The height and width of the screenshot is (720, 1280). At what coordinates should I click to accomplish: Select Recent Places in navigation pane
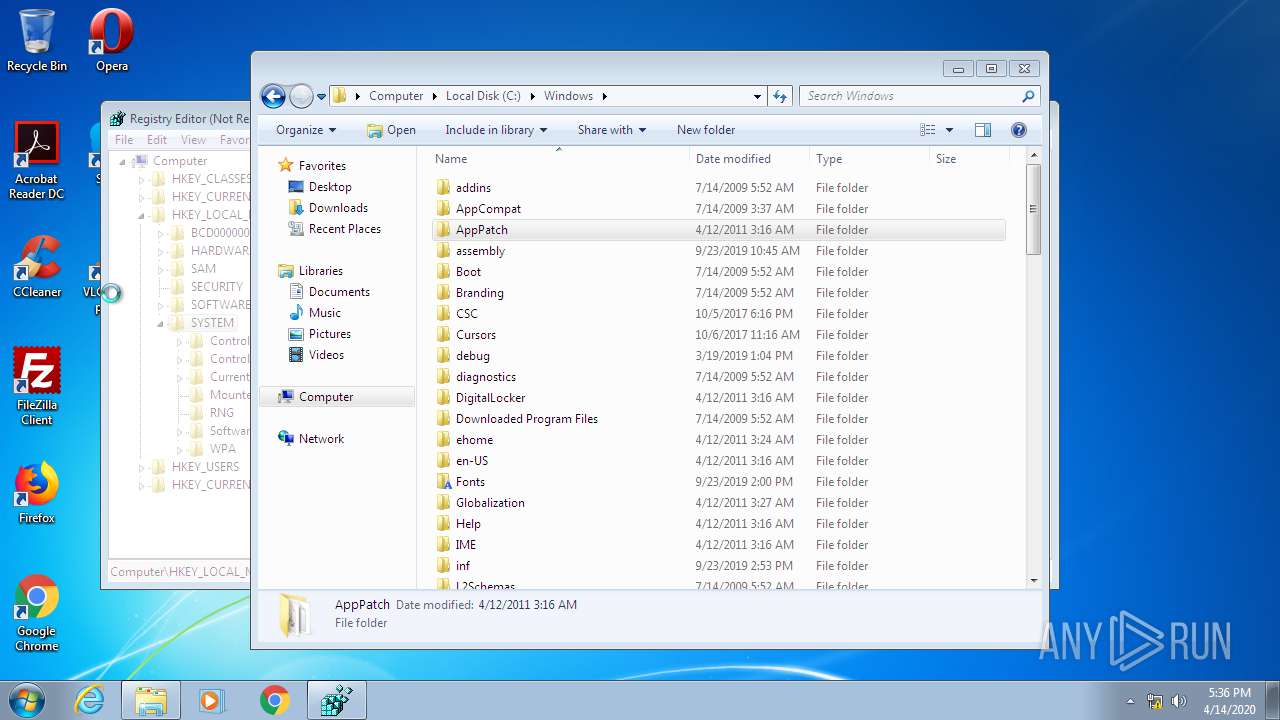pos(344,229)
